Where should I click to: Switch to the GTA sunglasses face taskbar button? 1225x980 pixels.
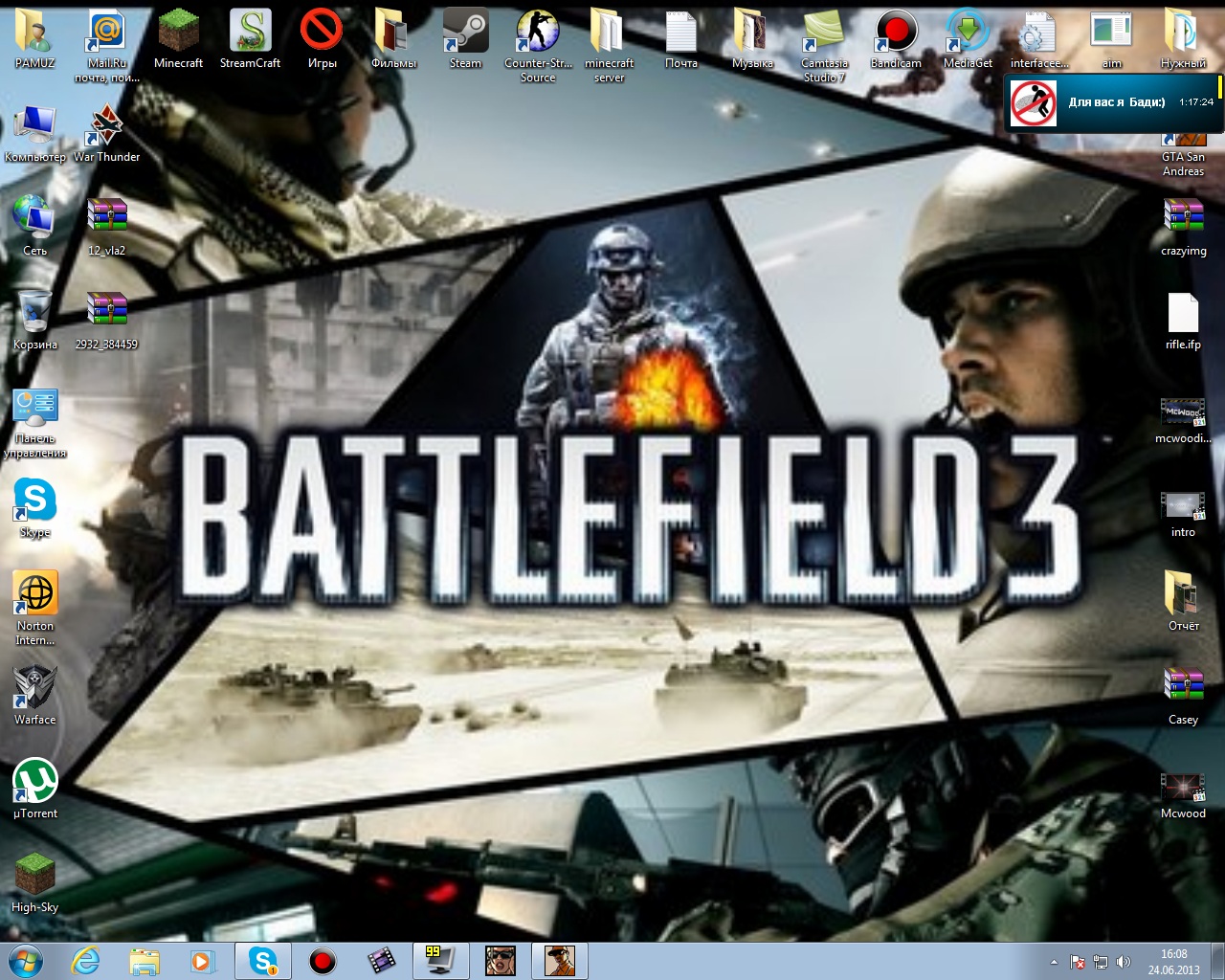point(500,961)
